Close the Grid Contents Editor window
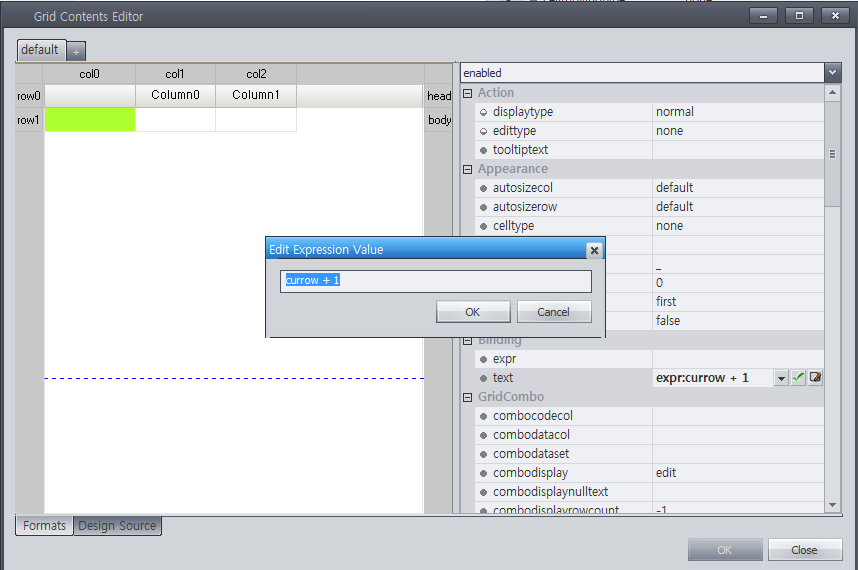 point(835,16)
